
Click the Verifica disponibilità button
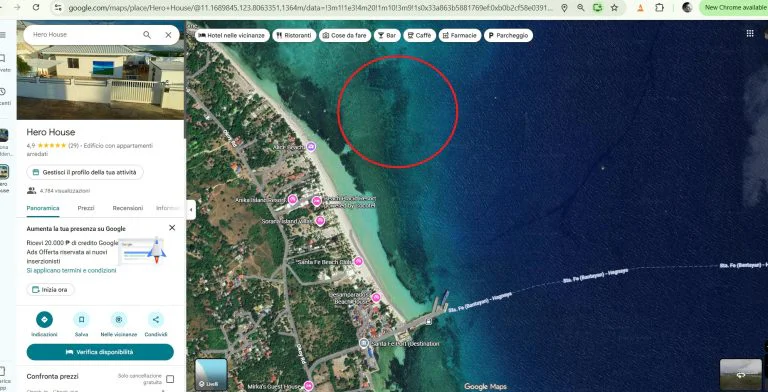tap(100, 352)
